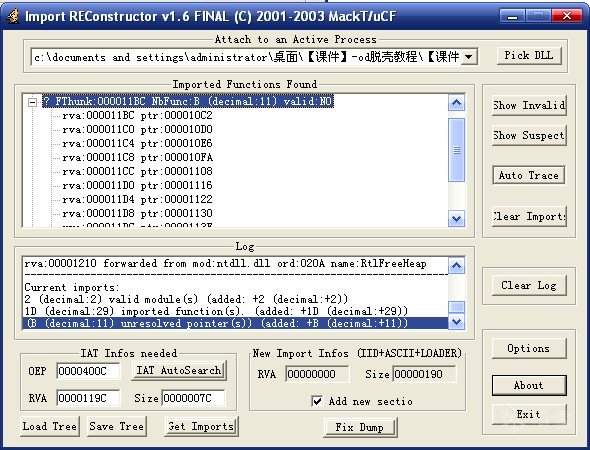Open the Options dialog

[x=529, y=349]
